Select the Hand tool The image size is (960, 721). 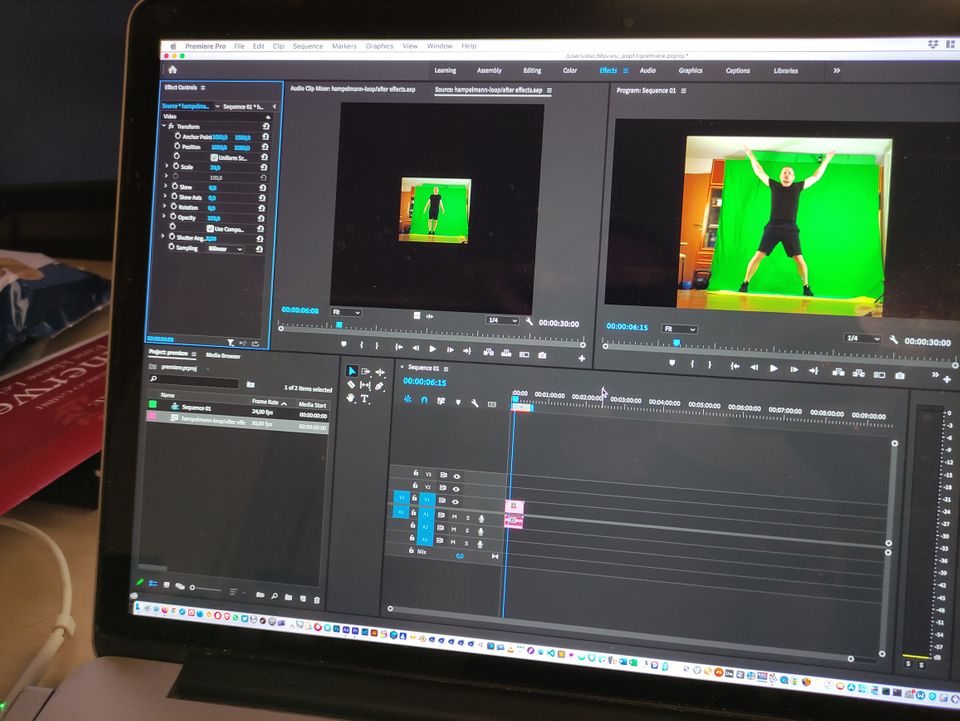(x=351, y=398)
